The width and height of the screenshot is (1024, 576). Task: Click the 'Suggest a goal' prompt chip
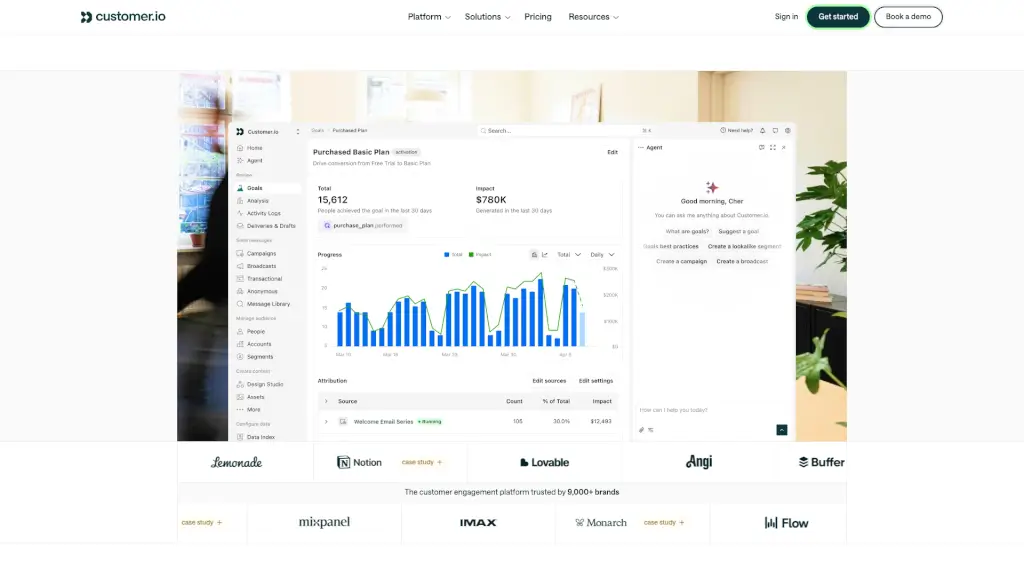tap(739, 231)
